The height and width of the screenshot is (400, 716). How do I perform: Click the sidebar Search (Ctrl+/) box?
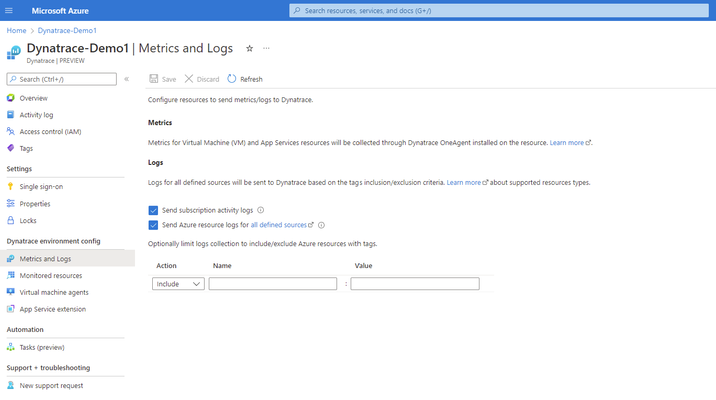62,79
